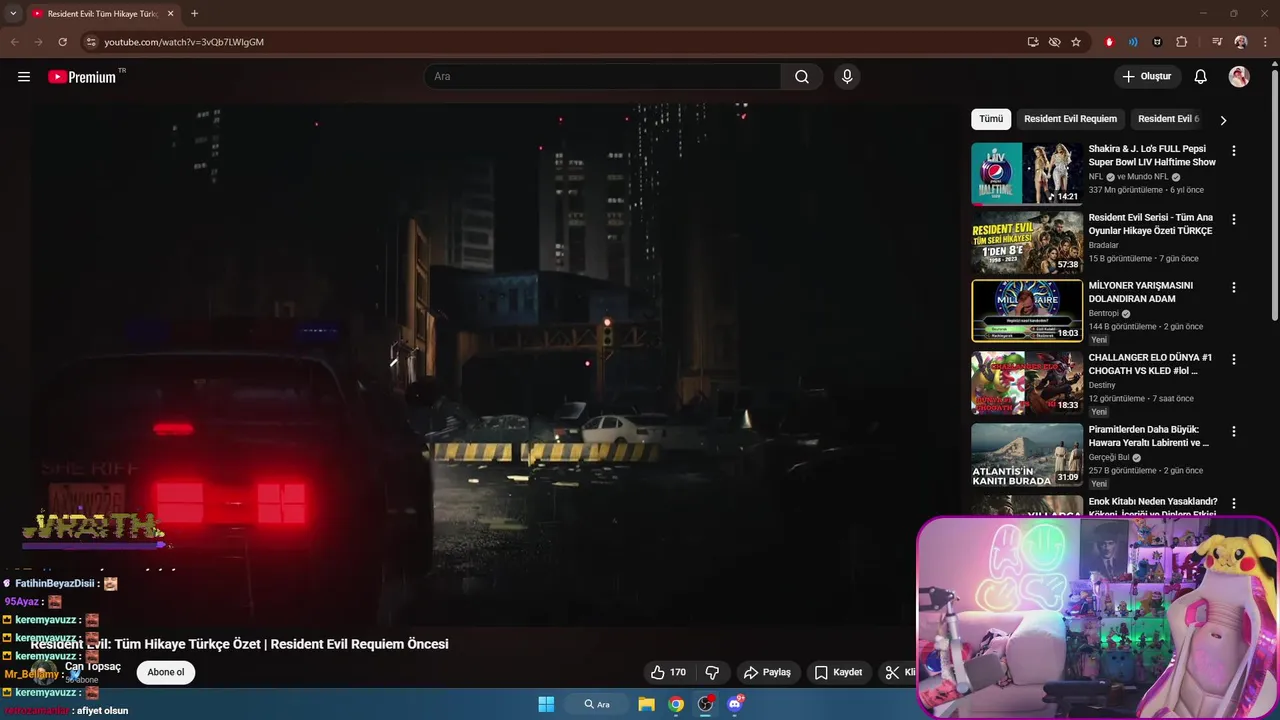Open File Explorer from taskbar

tap(646, 704)
